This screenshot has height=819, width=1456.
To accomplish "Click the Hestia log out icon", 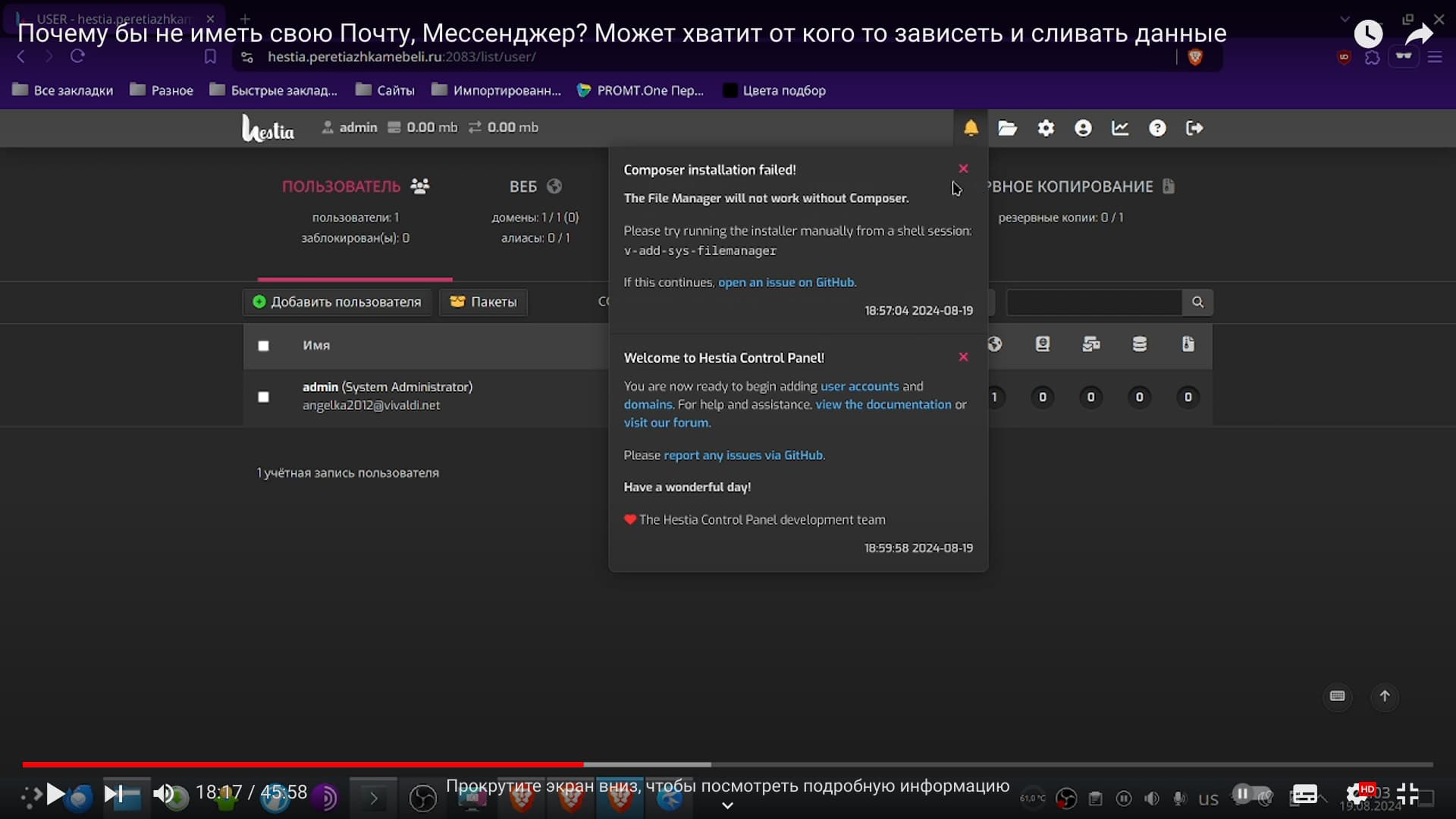I will [1194, 128].
